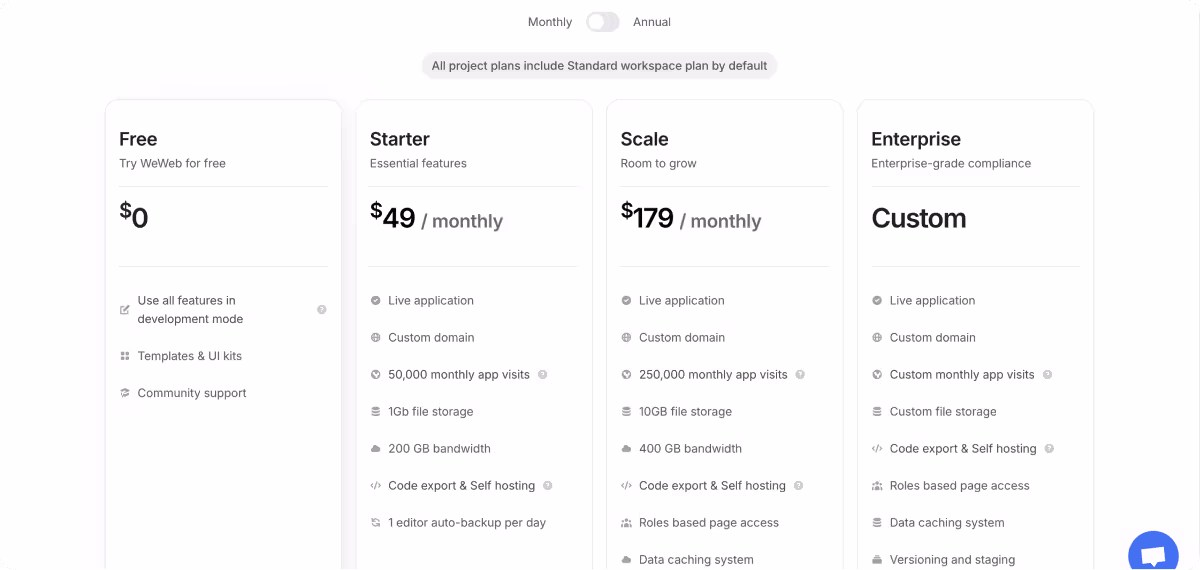Screen dimensions: 1200x570
Task: Toggle the Monthly/Annual billing switch
Action: (603, 22)
